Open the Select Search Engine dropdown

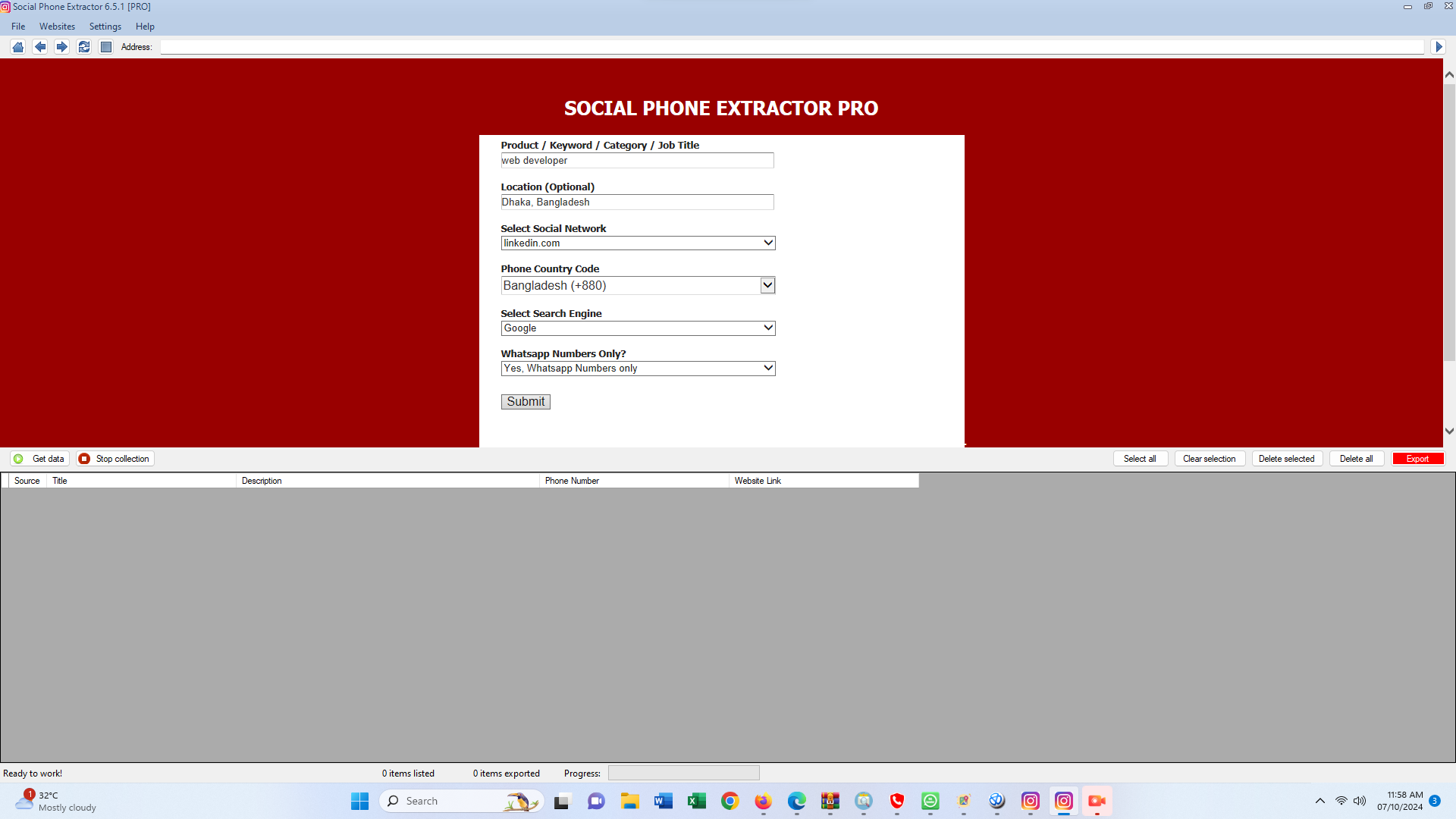tap(638, 328)
